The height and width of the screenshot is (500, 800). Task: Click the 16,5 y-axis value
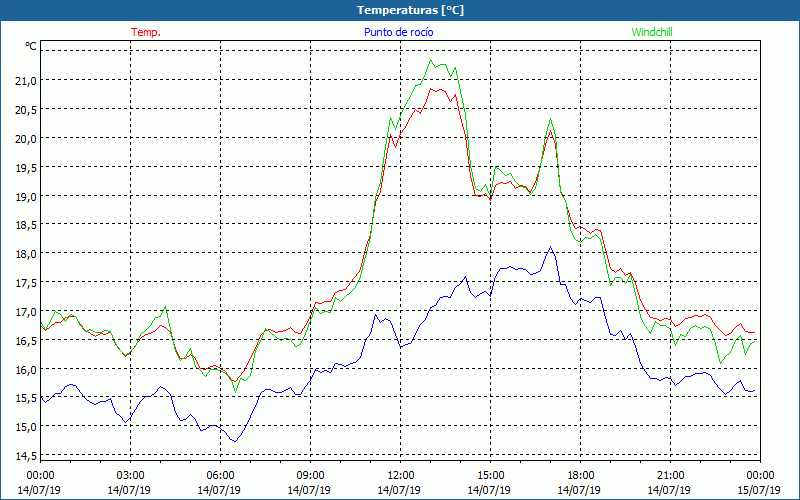26,340
